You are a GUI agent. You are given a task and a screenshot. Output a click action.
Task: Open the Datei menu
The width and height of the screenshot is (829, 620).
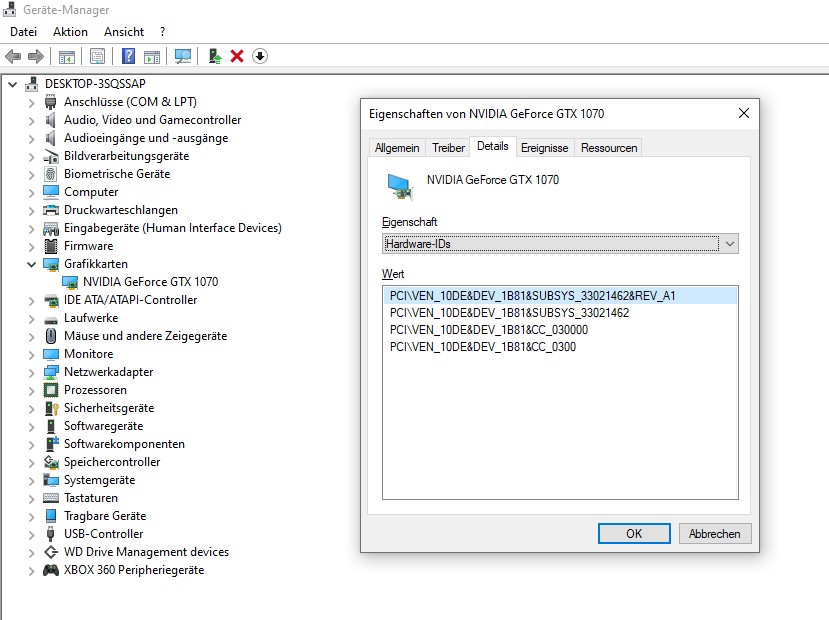click(23, 32)
